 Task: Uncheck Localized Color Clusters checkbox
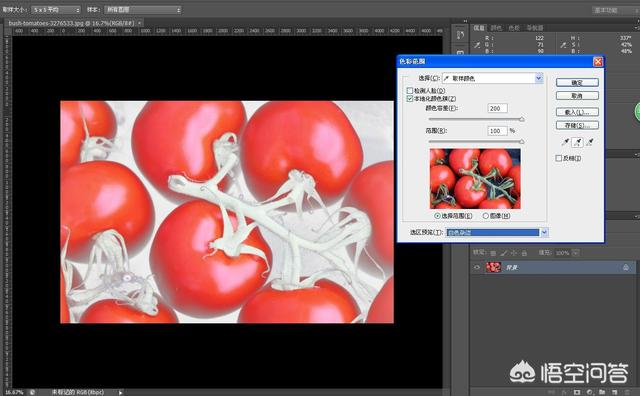[x=410, y=99]
